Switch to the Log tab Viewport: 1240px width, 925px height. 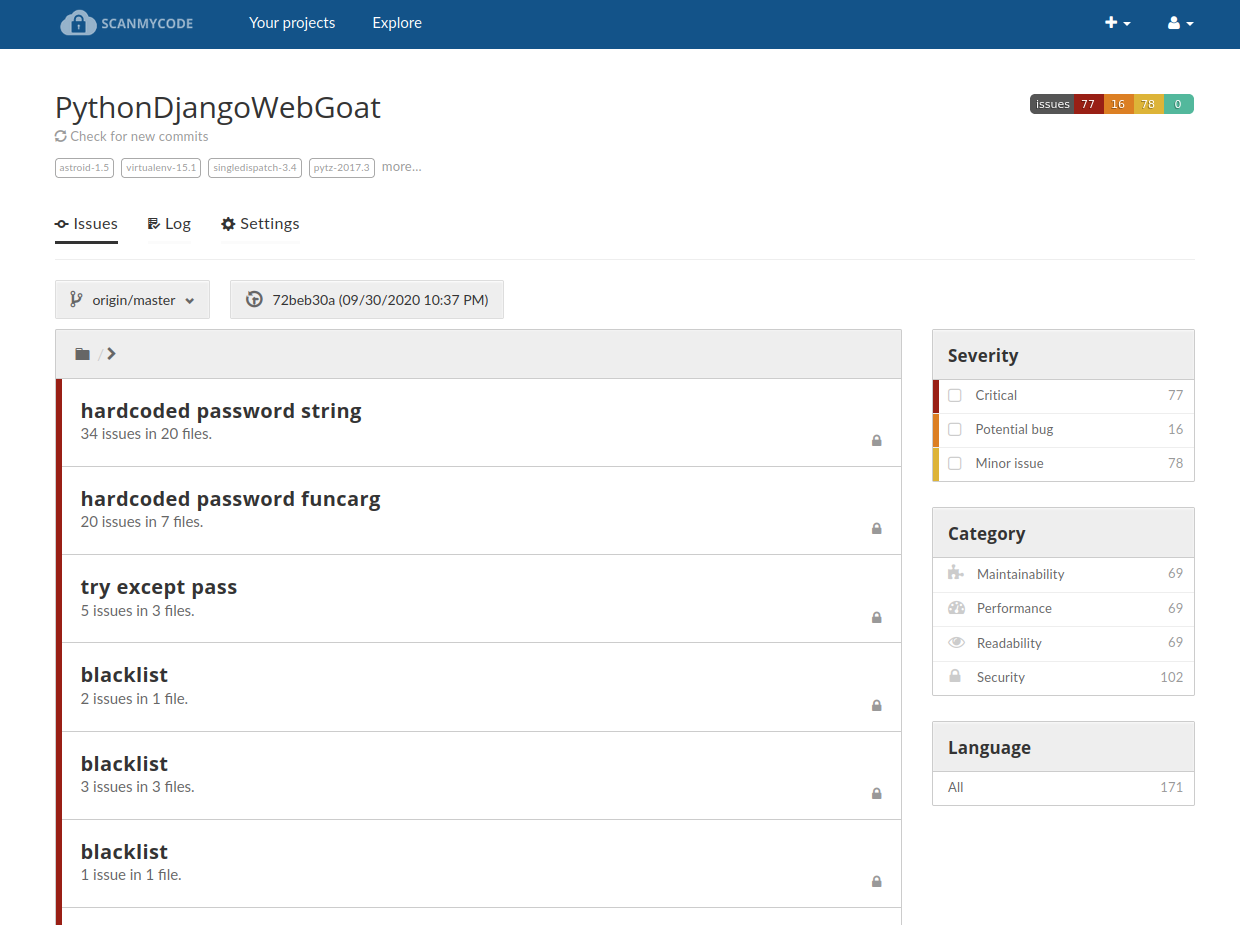(x=169, y=224)
